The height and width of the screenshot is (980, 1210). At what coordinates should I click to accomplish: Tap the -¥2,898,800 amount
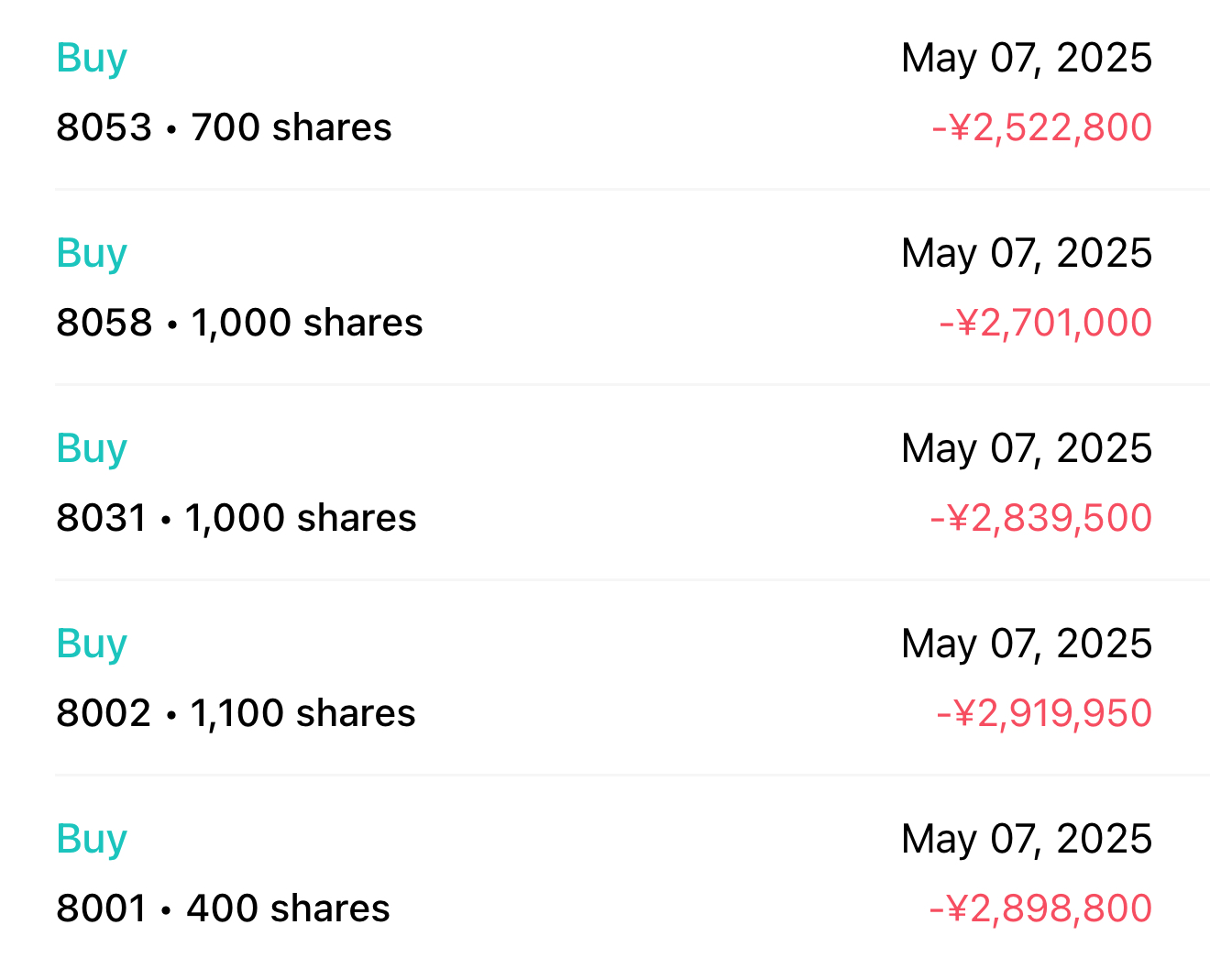coord(1040,908)
